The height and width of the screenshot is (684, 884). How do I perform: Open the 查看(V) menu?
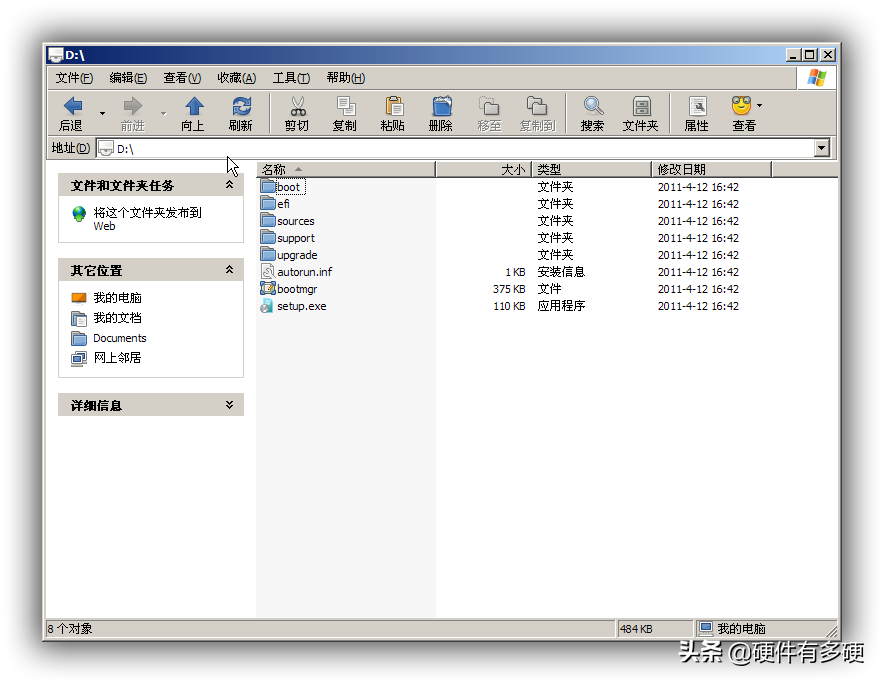[x=182, y=78]
